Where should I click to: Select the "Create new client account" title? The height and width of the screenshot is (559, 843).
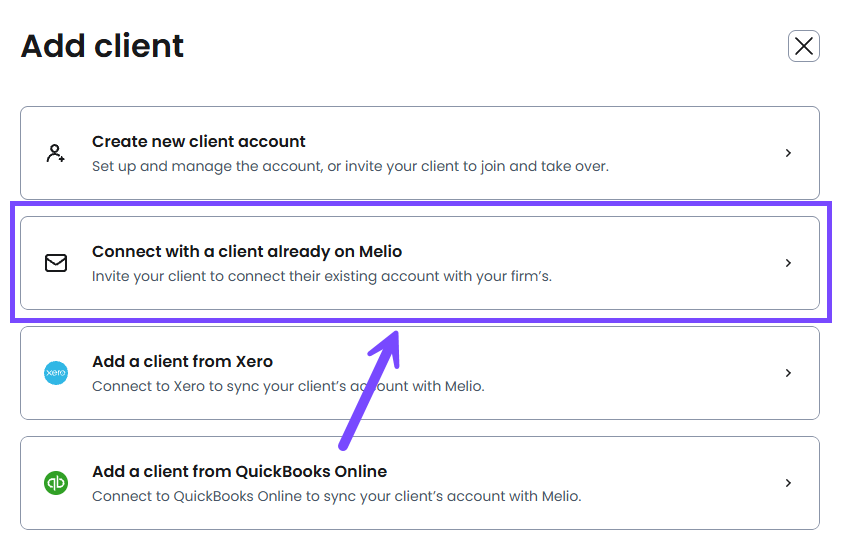point(199,142)
